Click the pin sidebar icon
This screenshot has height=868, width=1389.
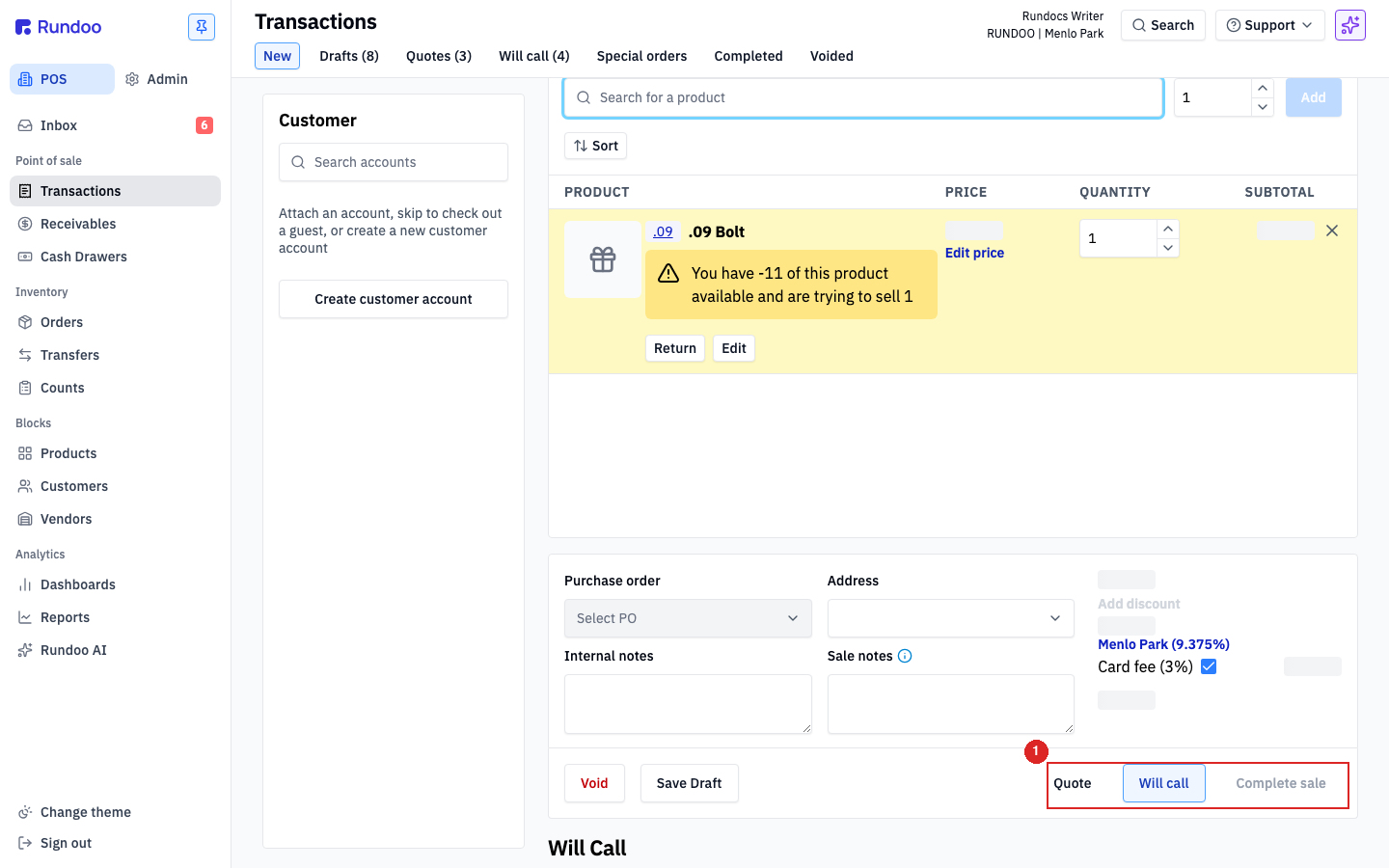202,27
